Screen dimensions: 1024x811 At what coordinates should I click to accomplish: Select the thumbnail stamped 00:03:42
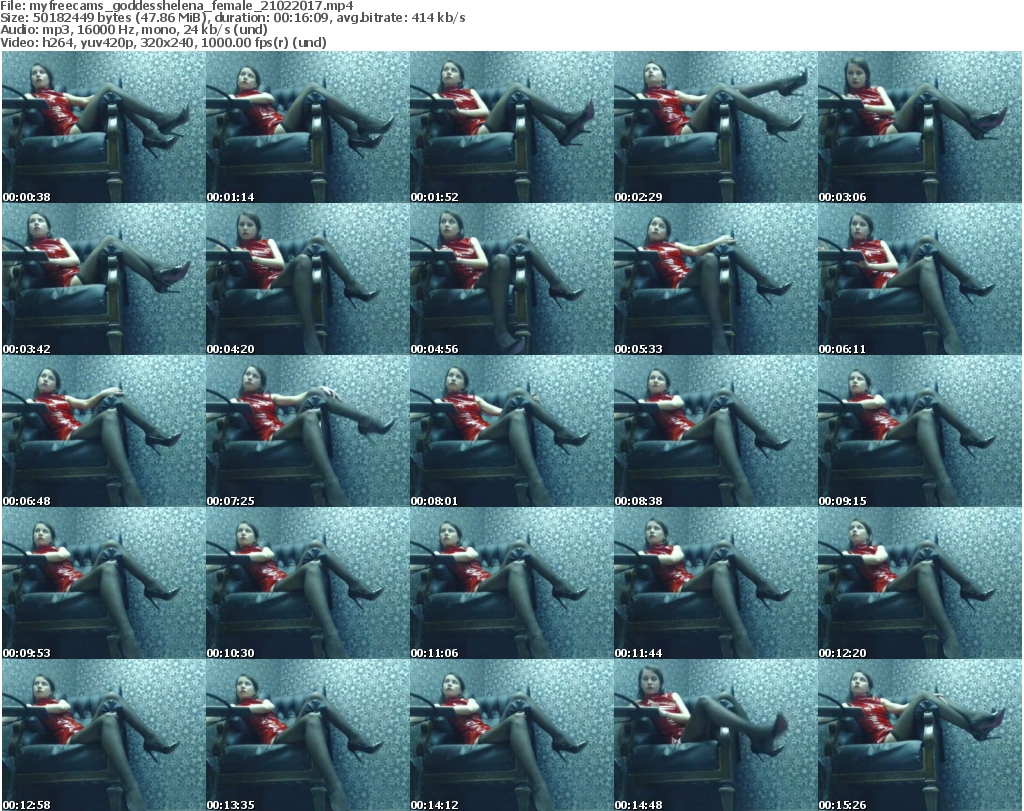[x=104, y=279]
